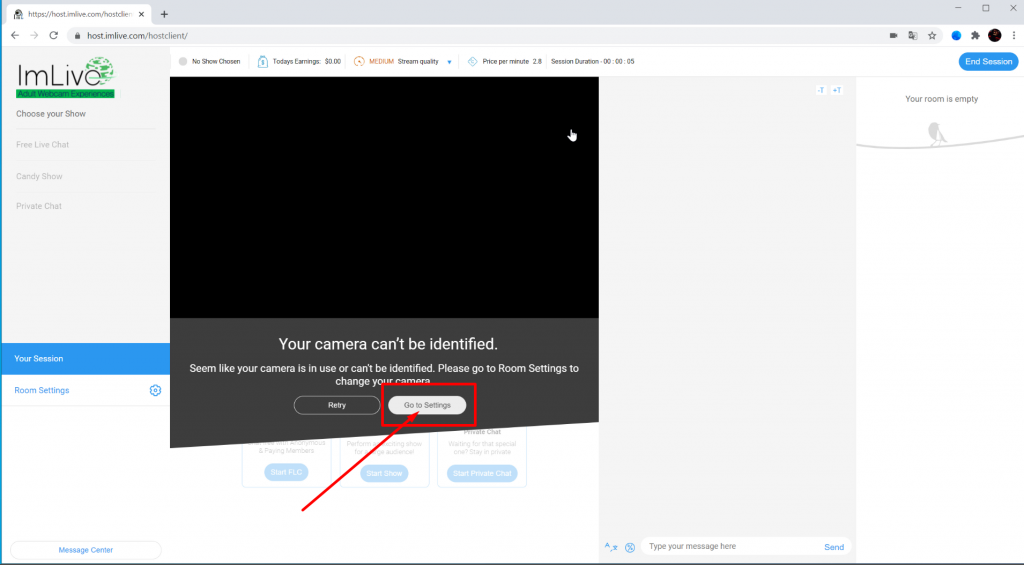Image resolution: width=1024 pixels, height=565 pixels.
Task: Click the Retry button
Action: [337, 405]
